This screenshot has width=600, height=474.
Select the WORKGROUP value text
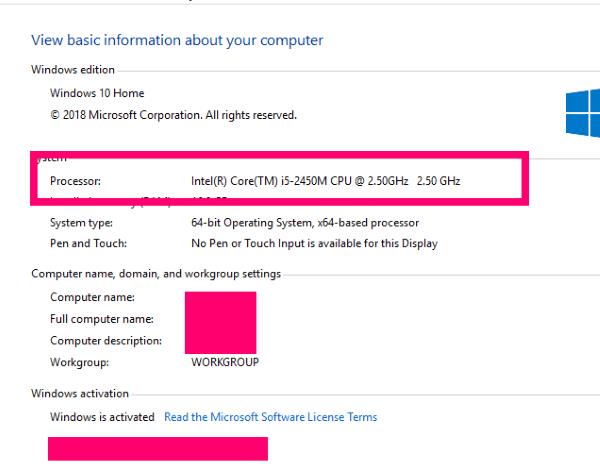click(x=225, y=362)
